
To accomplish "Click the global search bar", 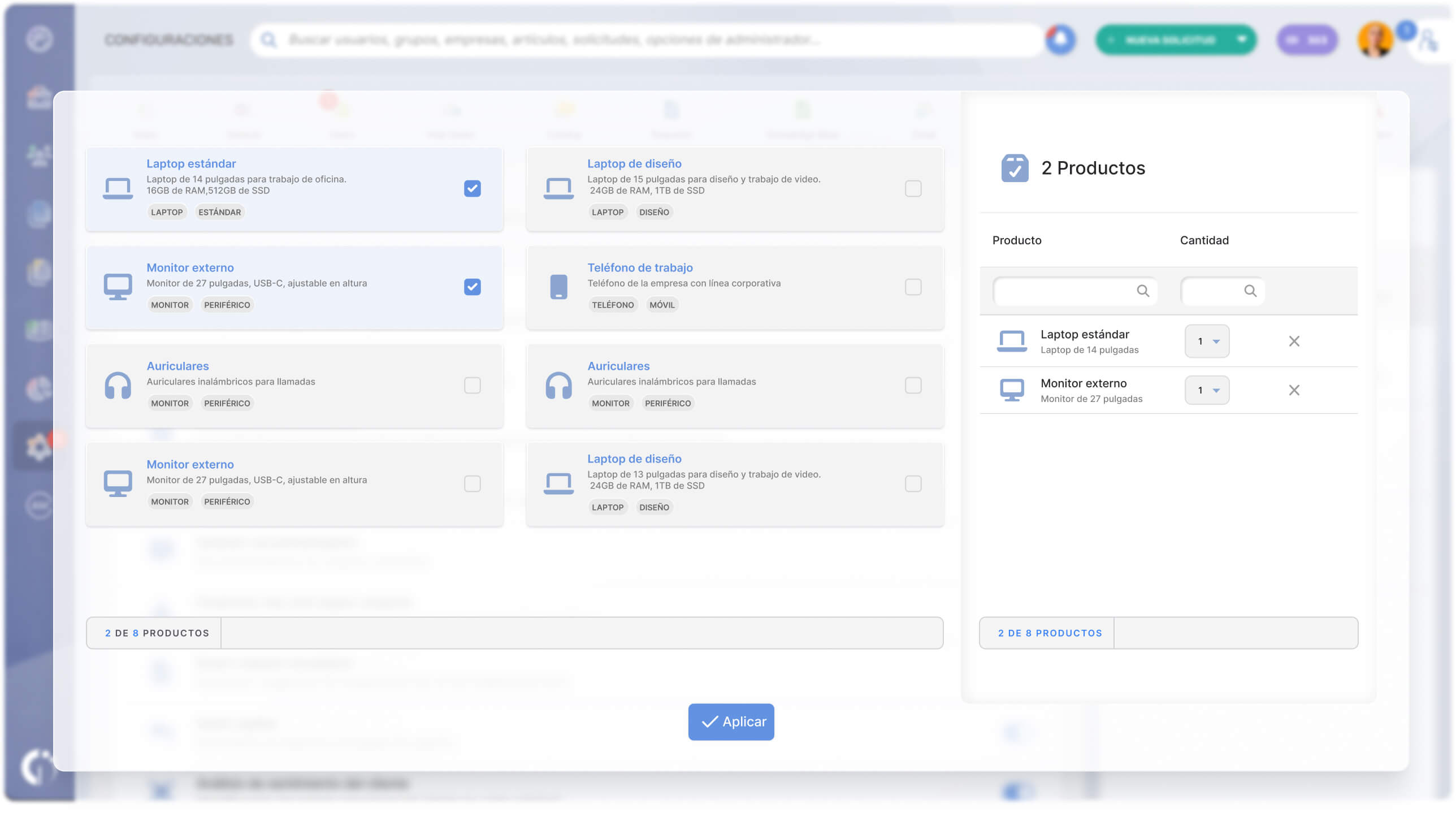I will [x=646, y=40].
